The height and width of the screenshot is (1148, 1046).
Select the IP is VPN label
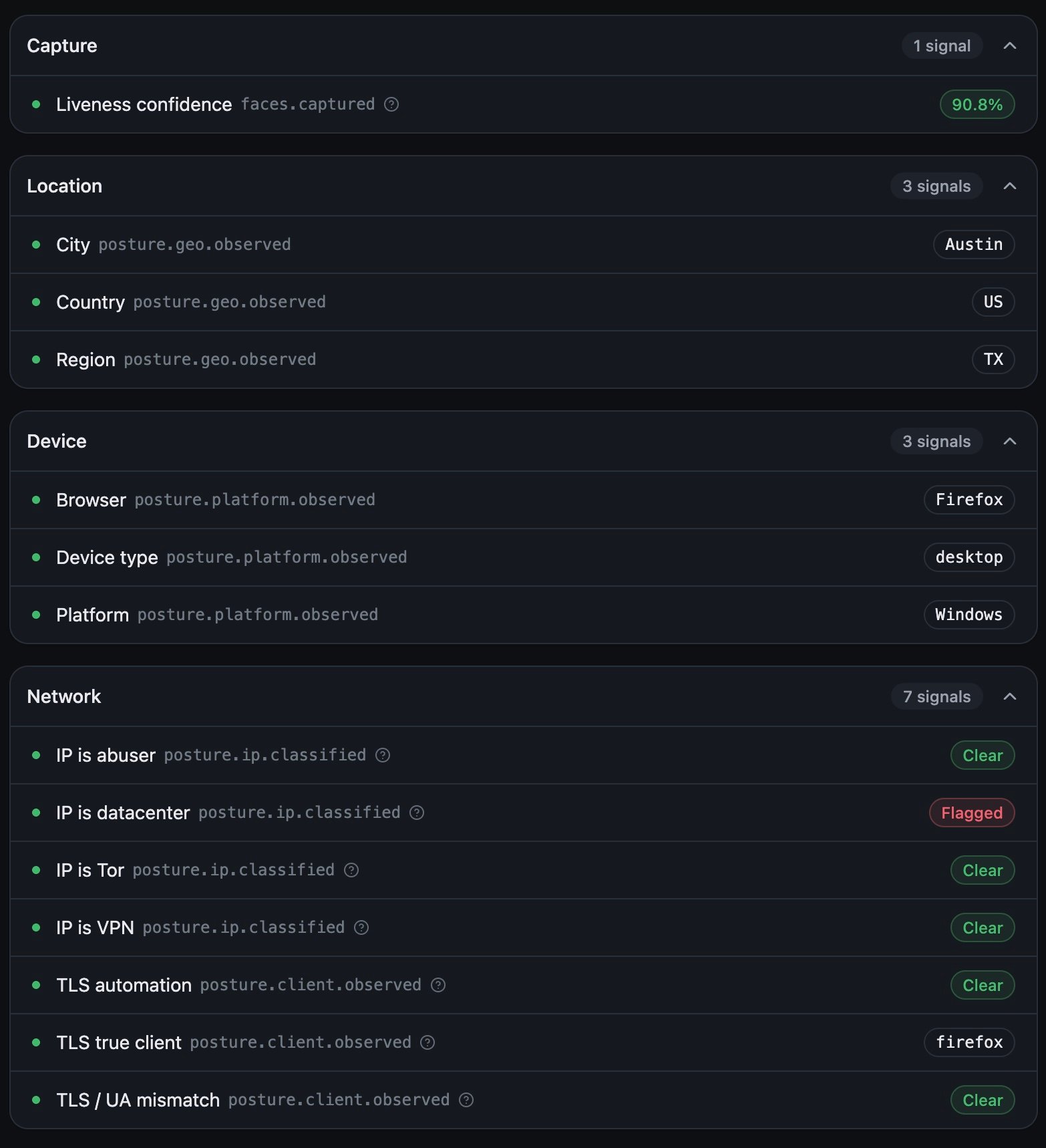click(95, 927)
